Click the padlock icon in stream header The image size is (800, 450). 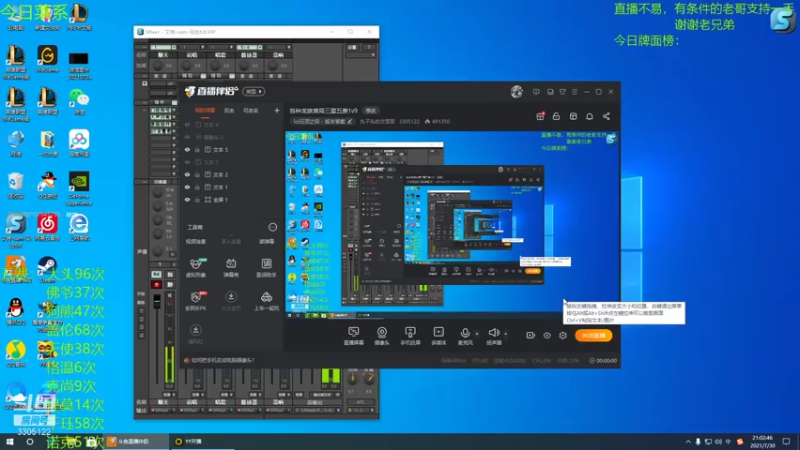click(556, 116)
